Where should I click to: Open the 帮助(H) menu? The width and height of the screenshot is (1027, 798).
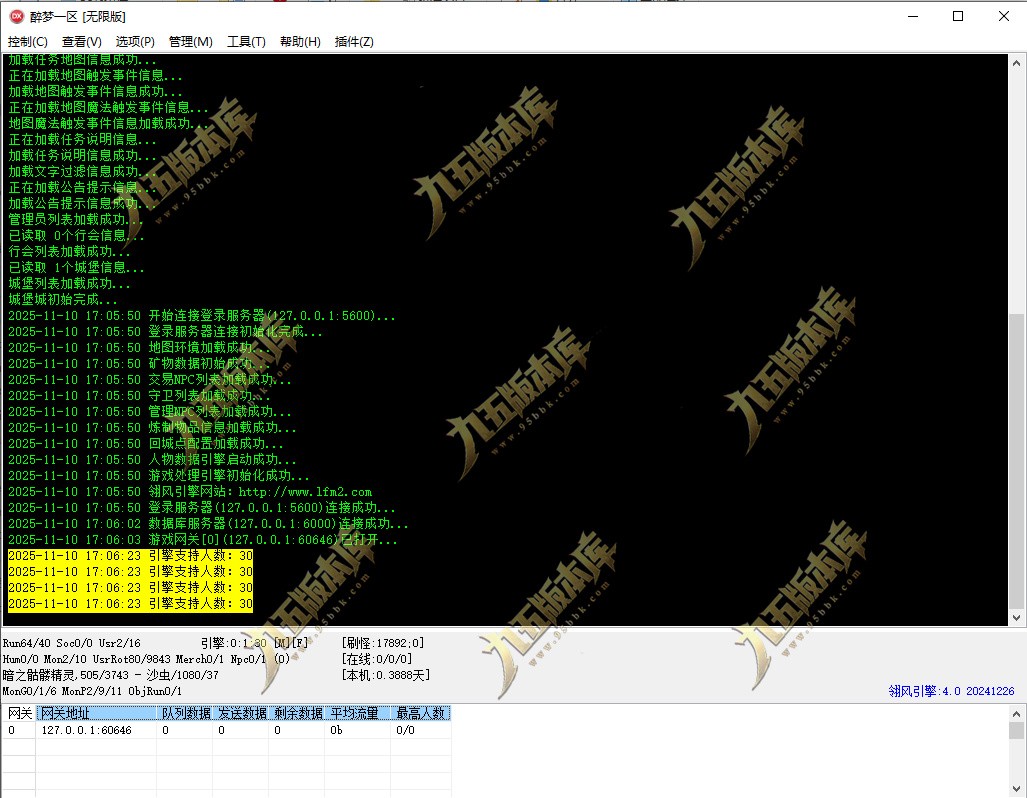(x=300, y=42)
